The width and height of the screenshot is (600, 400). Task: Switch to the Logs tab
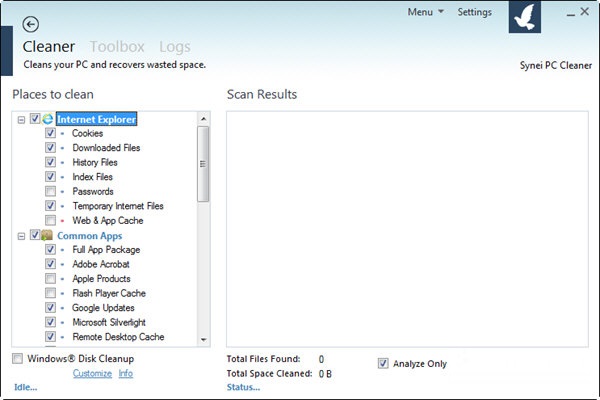click(175, 47)
